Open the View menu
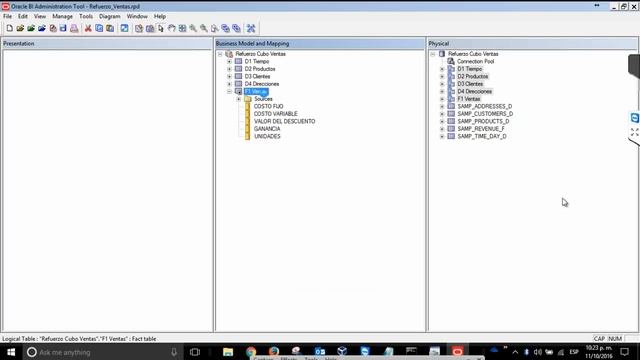This screenshot has height=360, width=640. point(40,16)
